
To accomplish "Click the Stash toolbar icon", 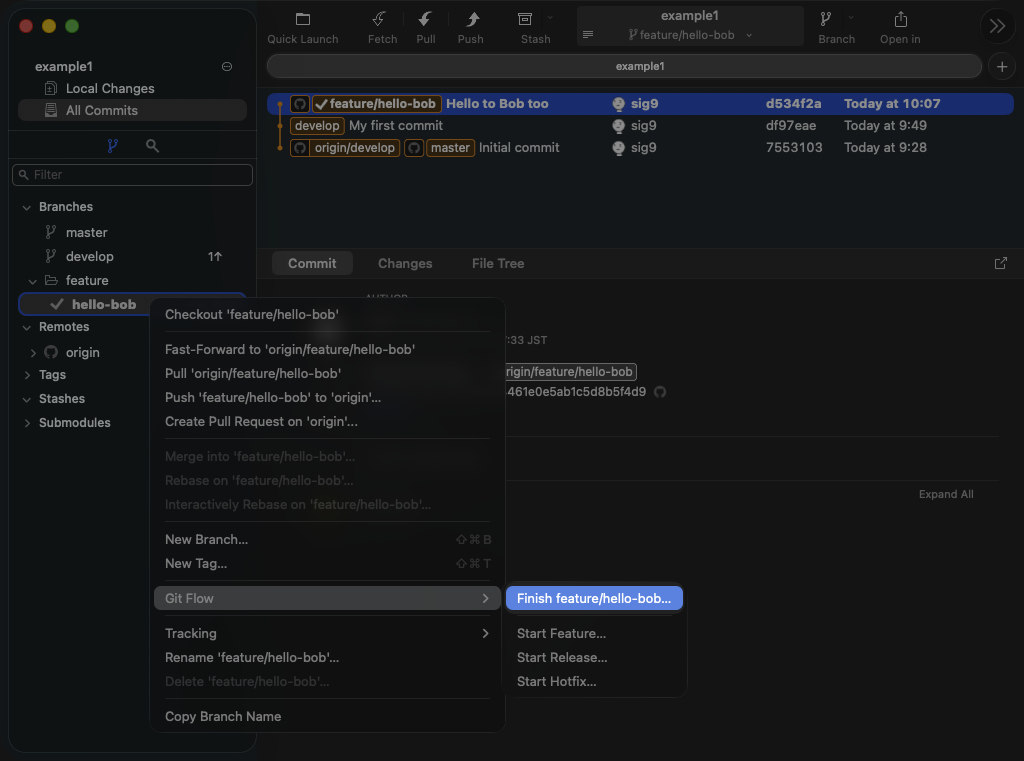I will [x=525, y=20].
